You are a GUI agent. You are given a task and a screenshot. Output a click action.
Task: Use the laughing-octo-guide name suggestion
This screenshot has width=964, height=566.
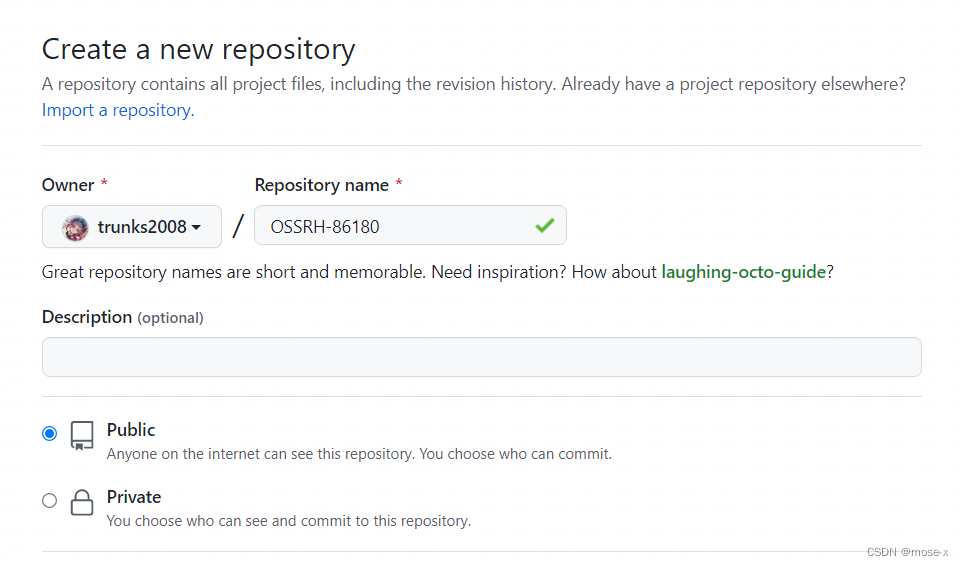(x=744, y=272)
